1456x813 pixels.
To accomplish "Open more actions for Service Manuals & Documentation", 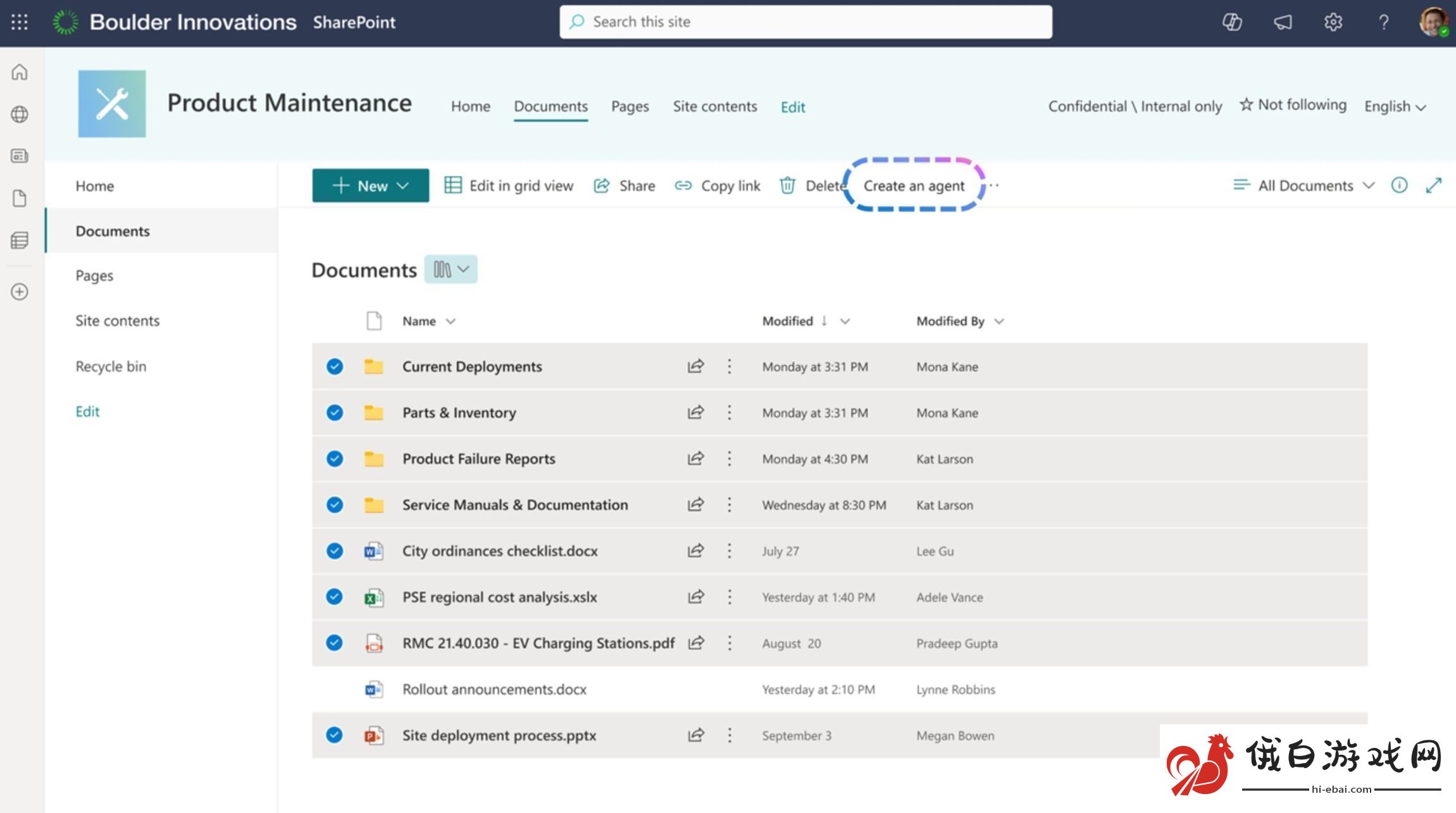I will coord(729,505).
